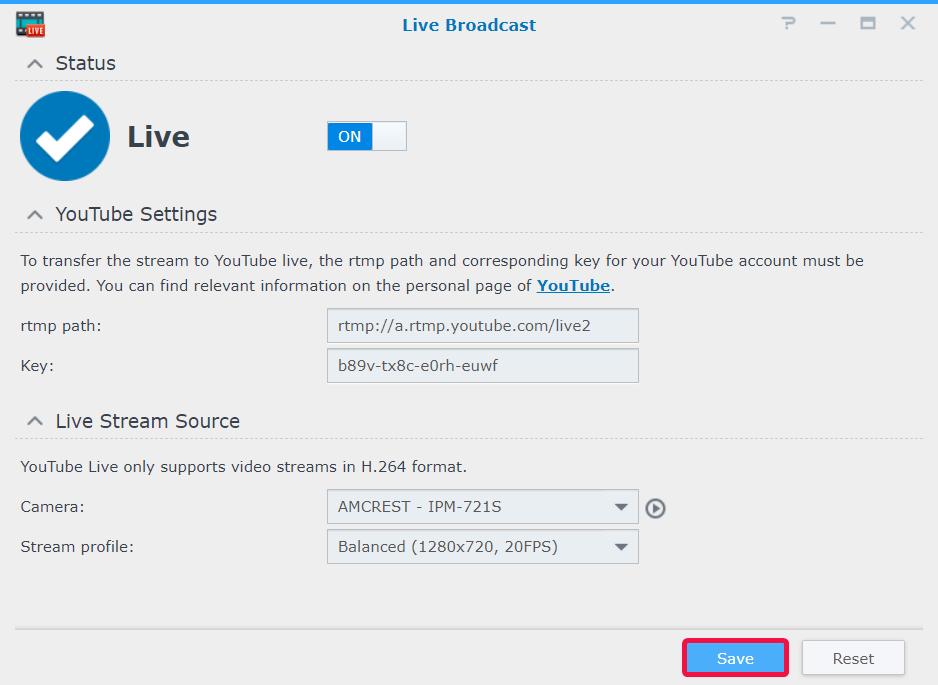Screen dimensions: 938x685
Task: Click the rtmp path input field
Action: 482,325
